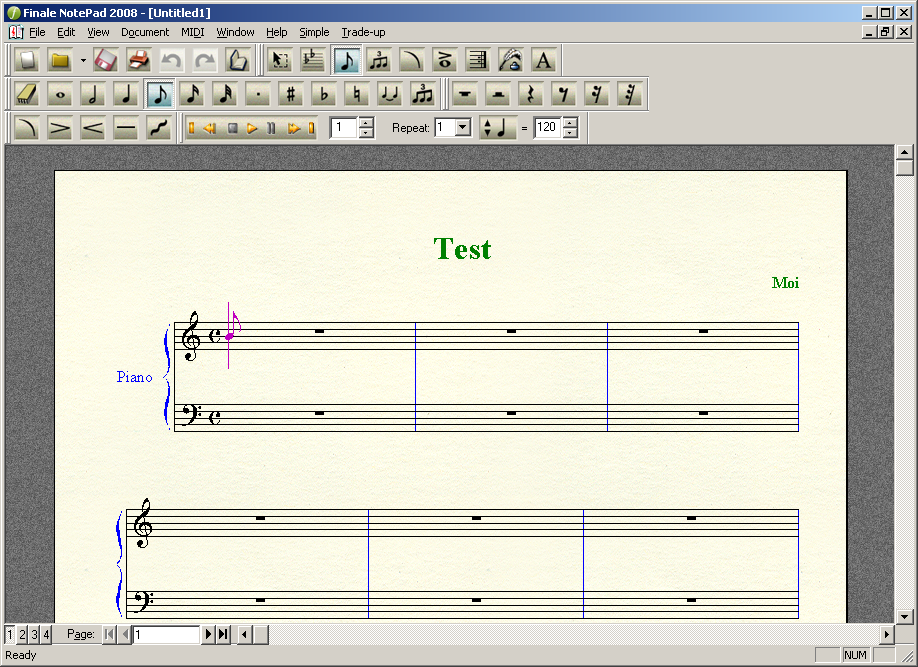918x667 pixels.
Task: Select the Selection arrow tool
Action: click(x=280, y=60)
